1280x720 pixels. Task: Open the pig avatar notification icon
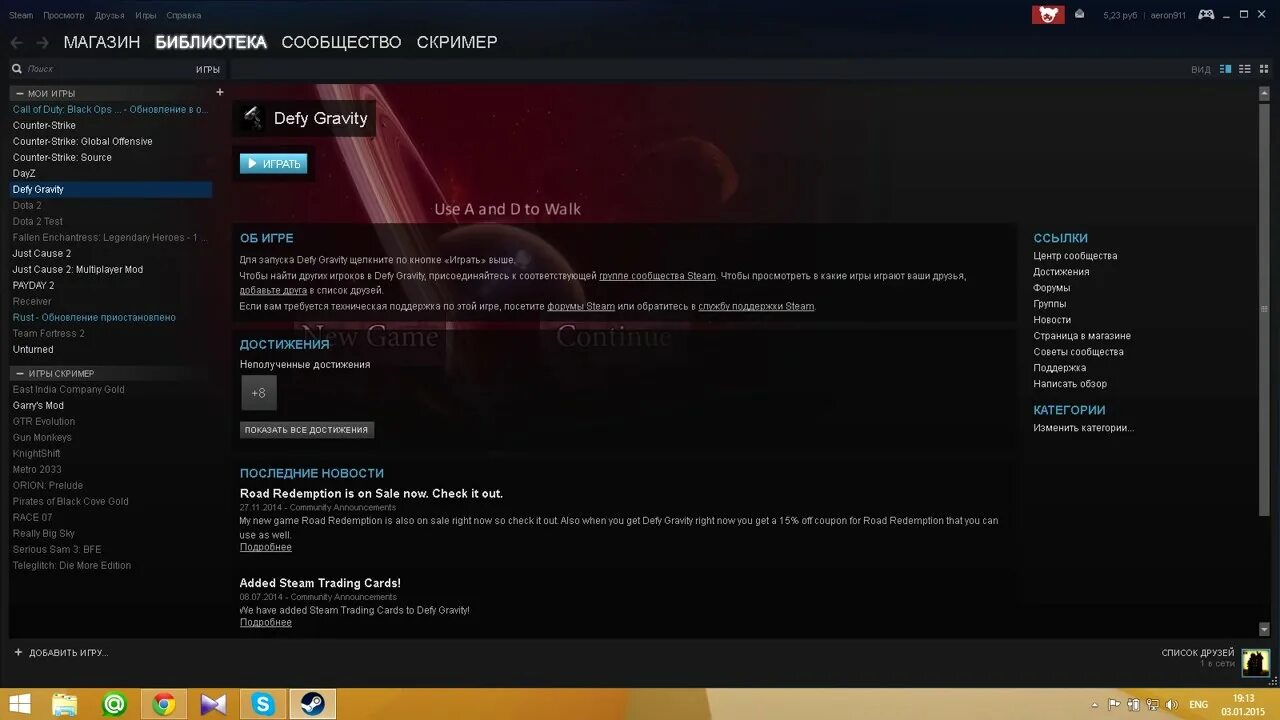(1048, 14)
